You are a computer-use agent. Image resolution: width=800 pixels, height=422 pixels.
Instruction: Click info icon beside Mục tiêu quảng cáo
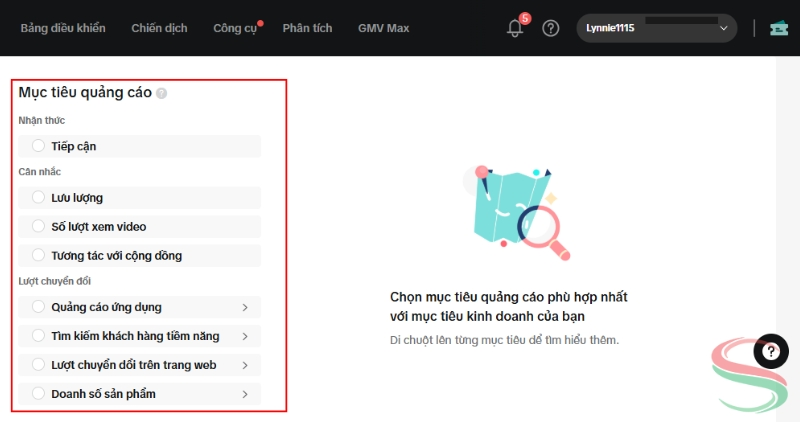click(x=162, y=93)
